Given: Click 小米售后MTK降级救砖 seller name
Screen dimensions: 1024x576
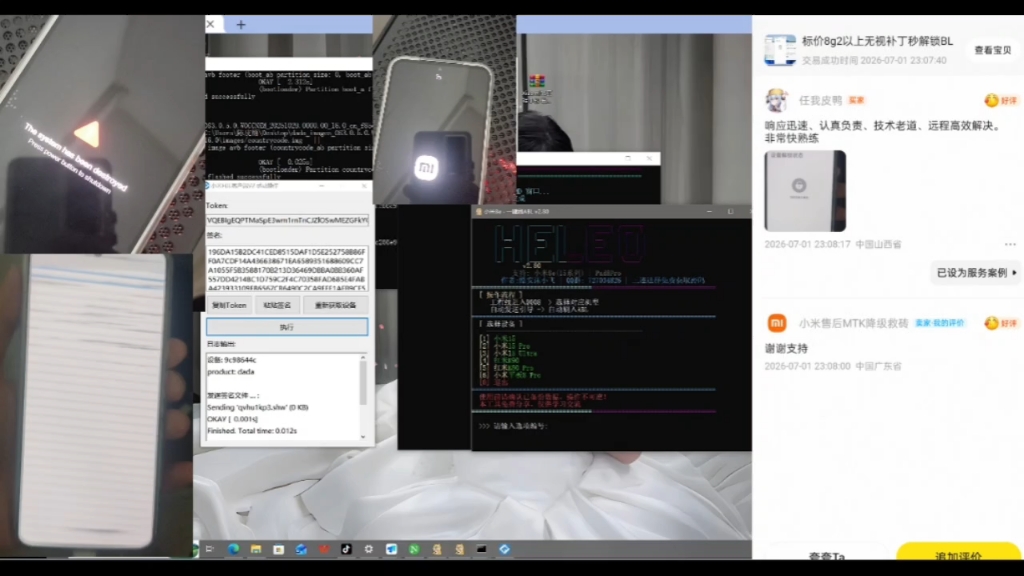Looking at the screenshot, I should [854, 323].
